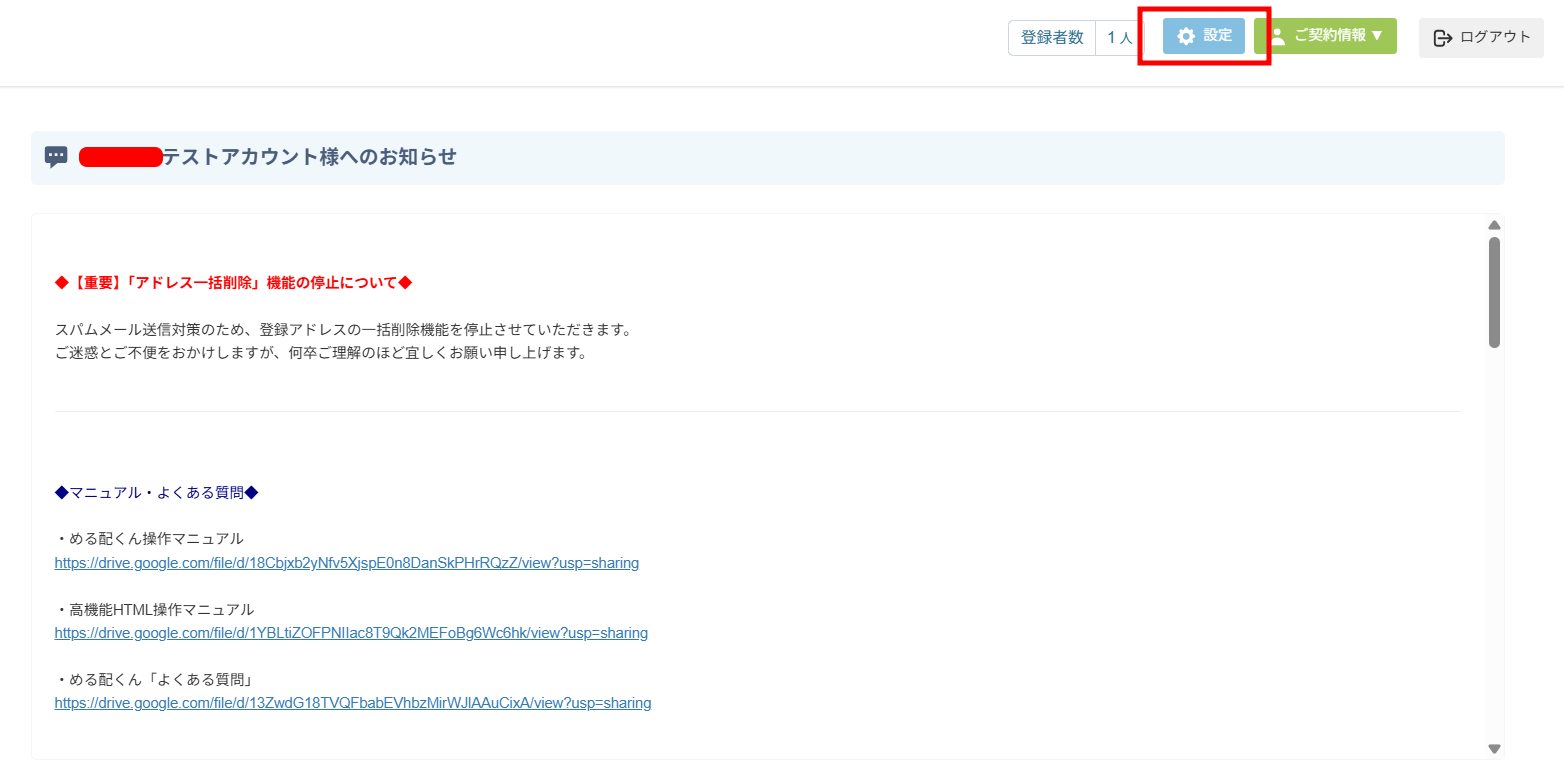The image size is (1564, 784).
Task: Open the める配くん操作マニュアル Drive link
Action: [346, 563]
